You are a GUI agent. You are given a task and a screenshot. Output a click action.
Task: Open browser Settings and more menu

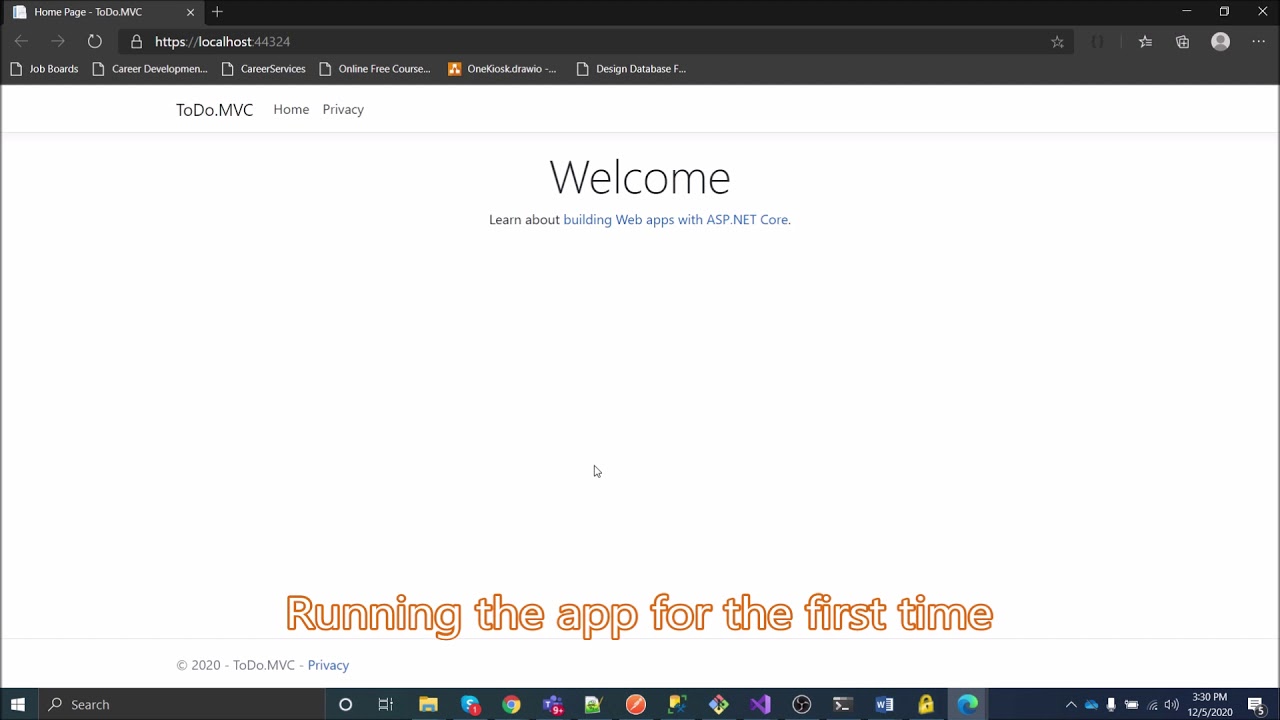tap(1258, 42)
